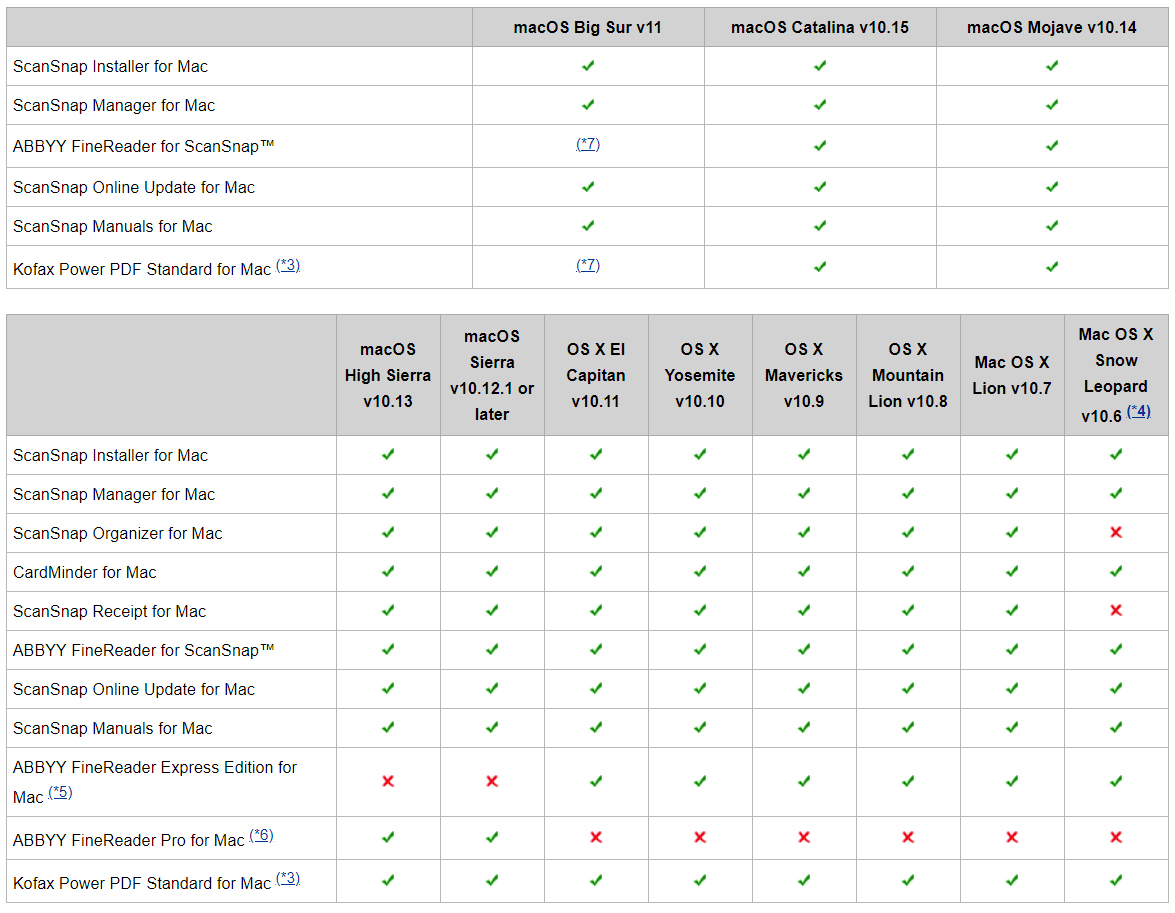Follow the *3 footnote link in the upper table
The image size is (1175, 913).
click(x=288, y=266)
